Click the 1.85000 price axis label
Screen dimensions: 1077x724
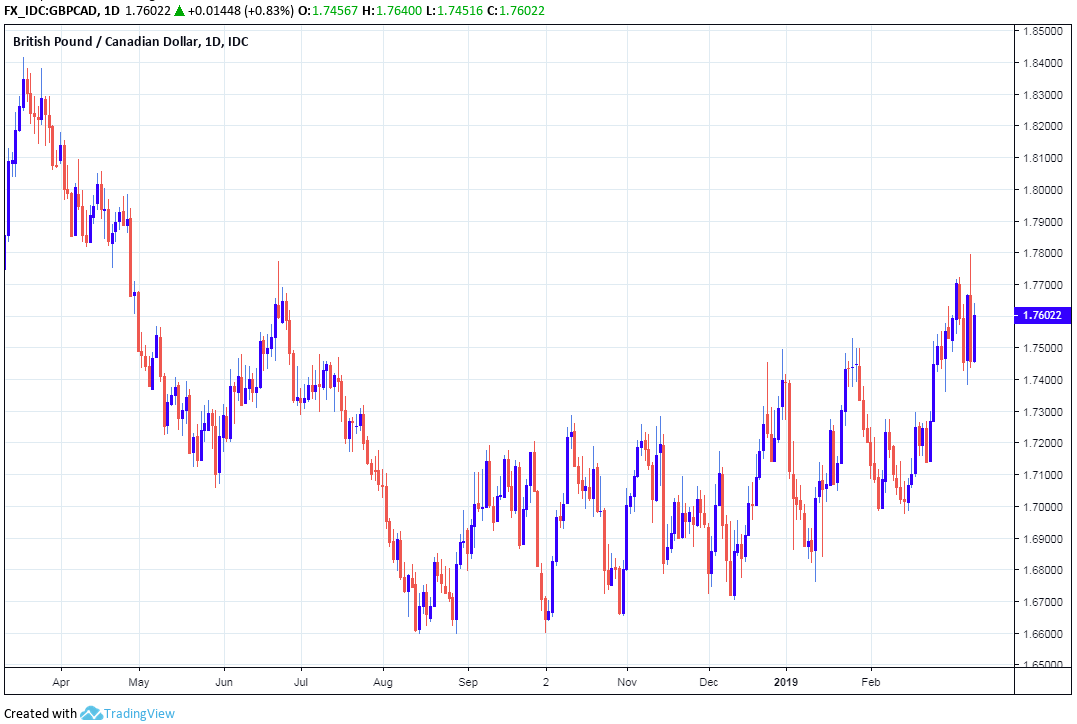click(1041, 31)
